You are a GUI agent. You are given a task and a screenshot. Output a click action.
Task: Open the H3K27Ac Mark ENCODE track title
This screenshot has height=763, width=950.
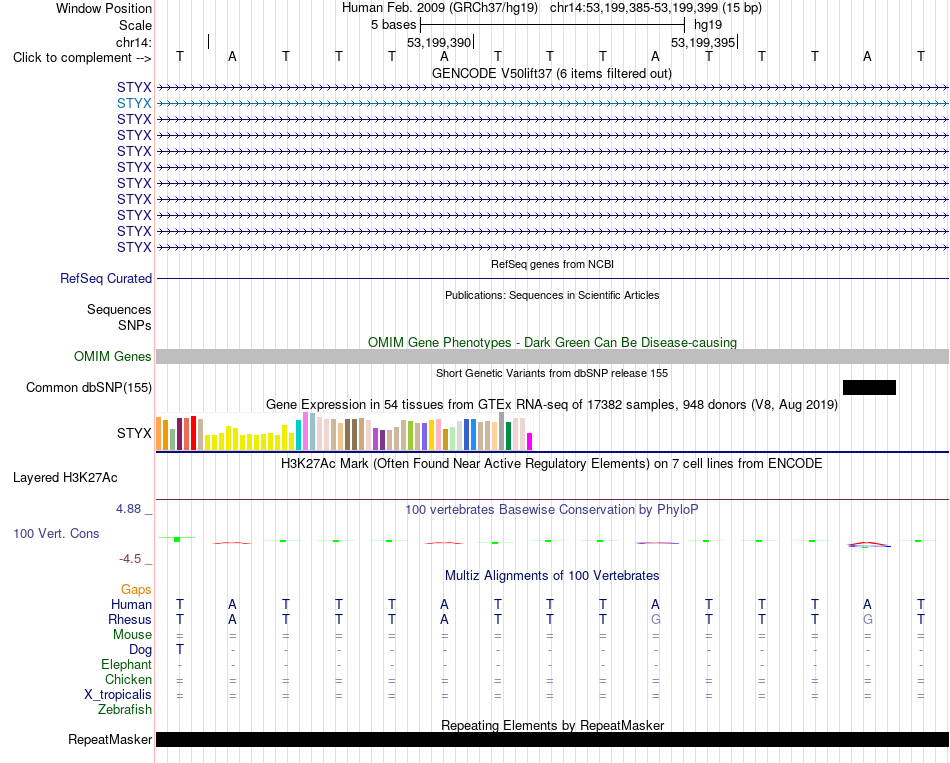pos(552,464)
